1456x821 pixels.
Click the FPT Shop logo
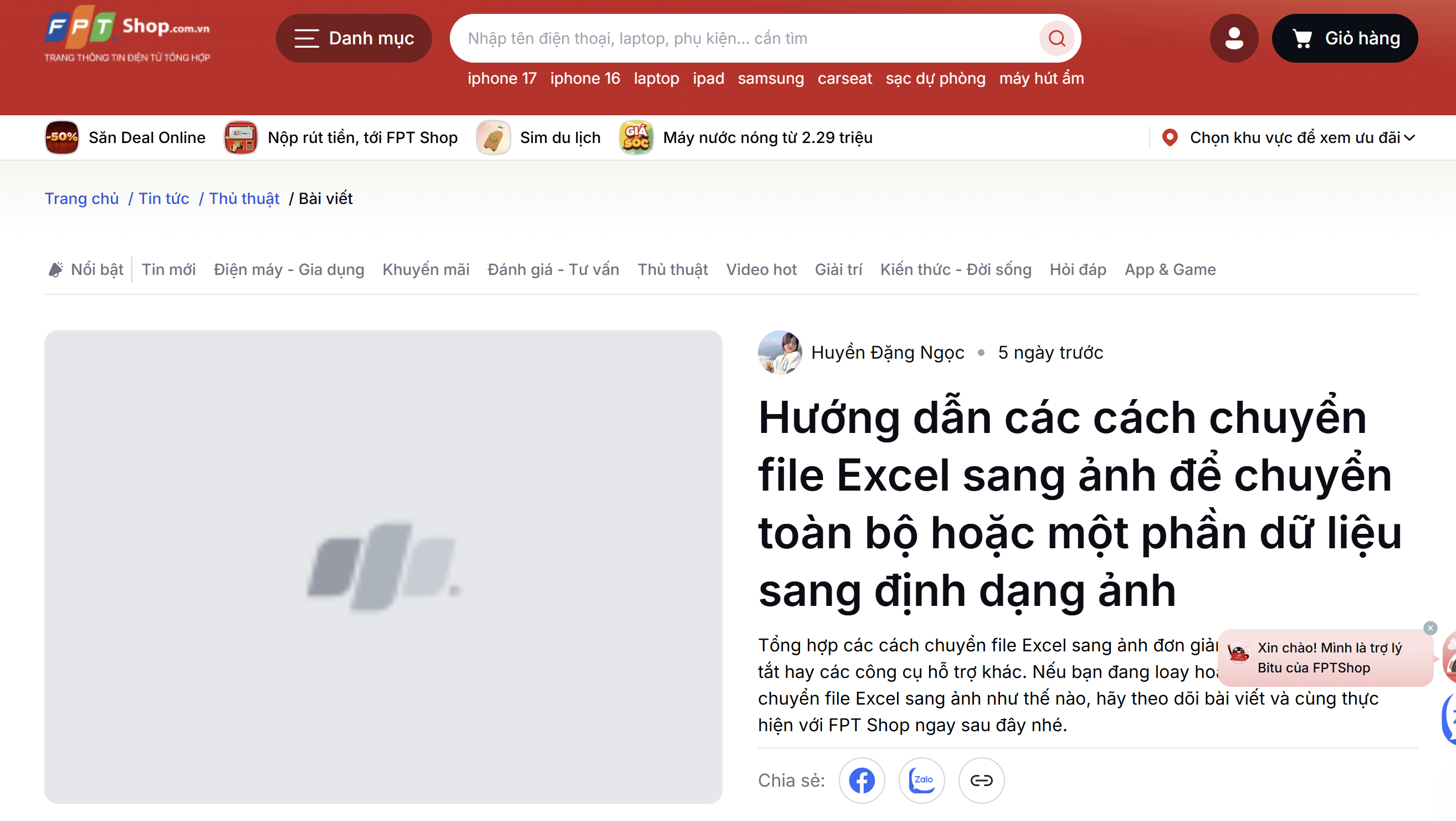127,34
